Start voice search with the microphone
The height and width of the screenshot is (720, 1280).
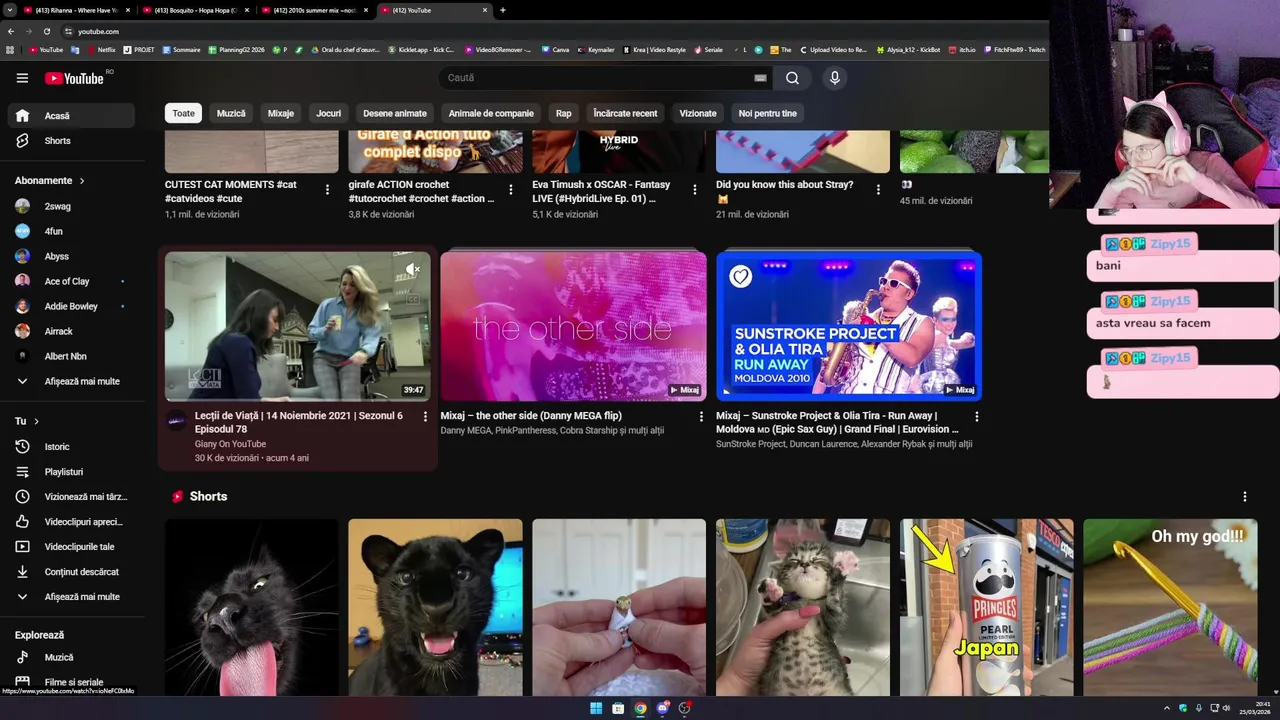(834, 78)
